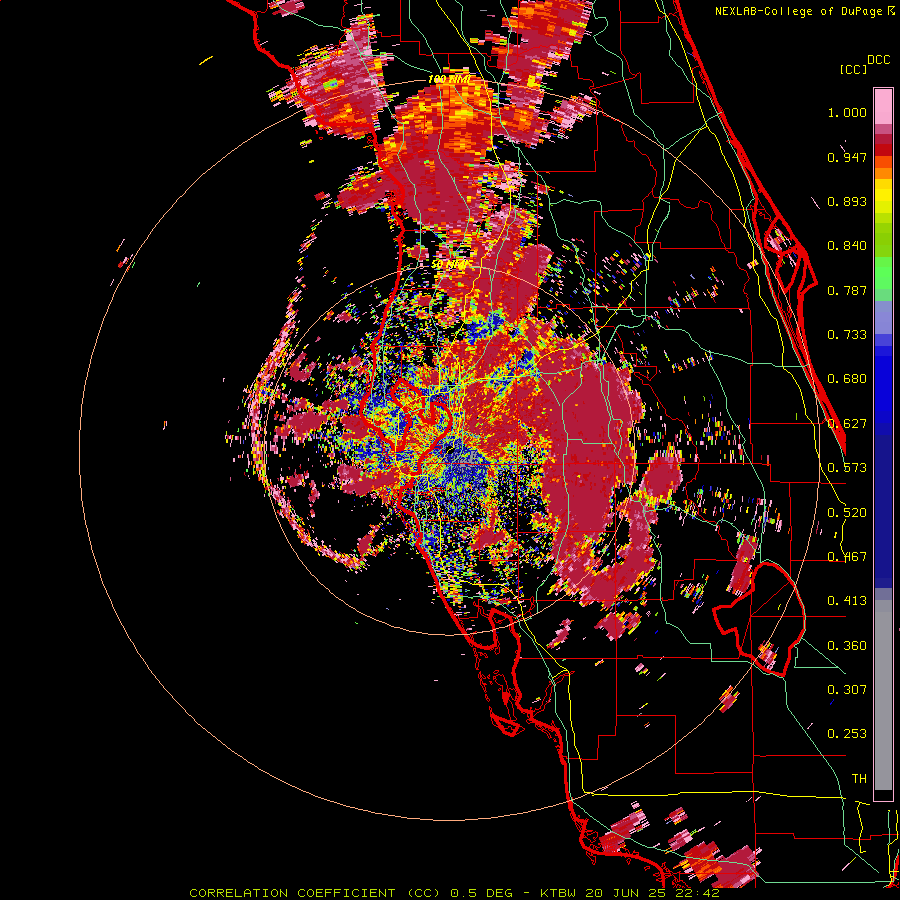Viewport: 900px width, 900px height.
Task: Click the 50 NM range ring label
Action: 449,265
